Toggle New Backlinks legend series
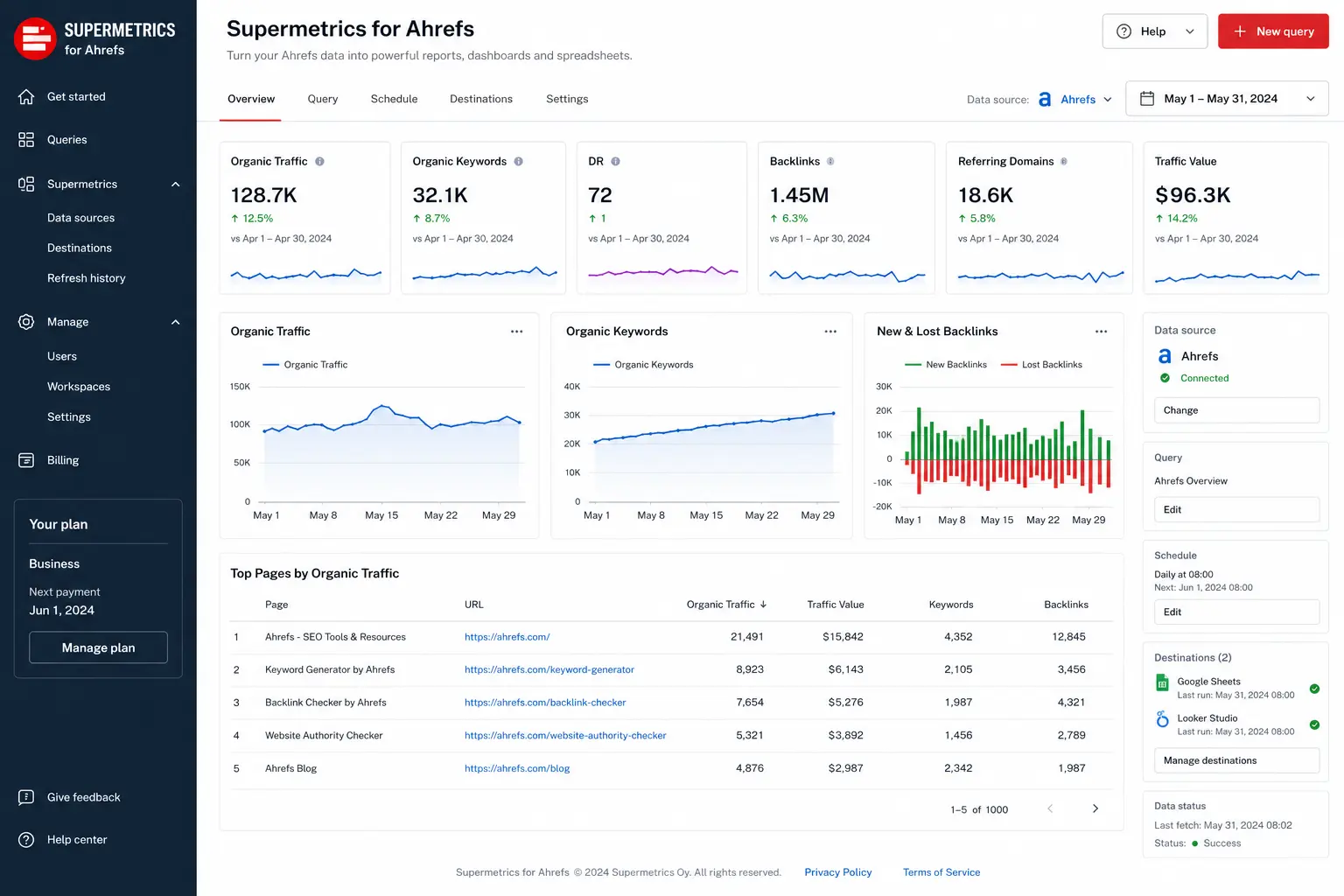This screenshot has height=896, width=1344. [946, 365]
